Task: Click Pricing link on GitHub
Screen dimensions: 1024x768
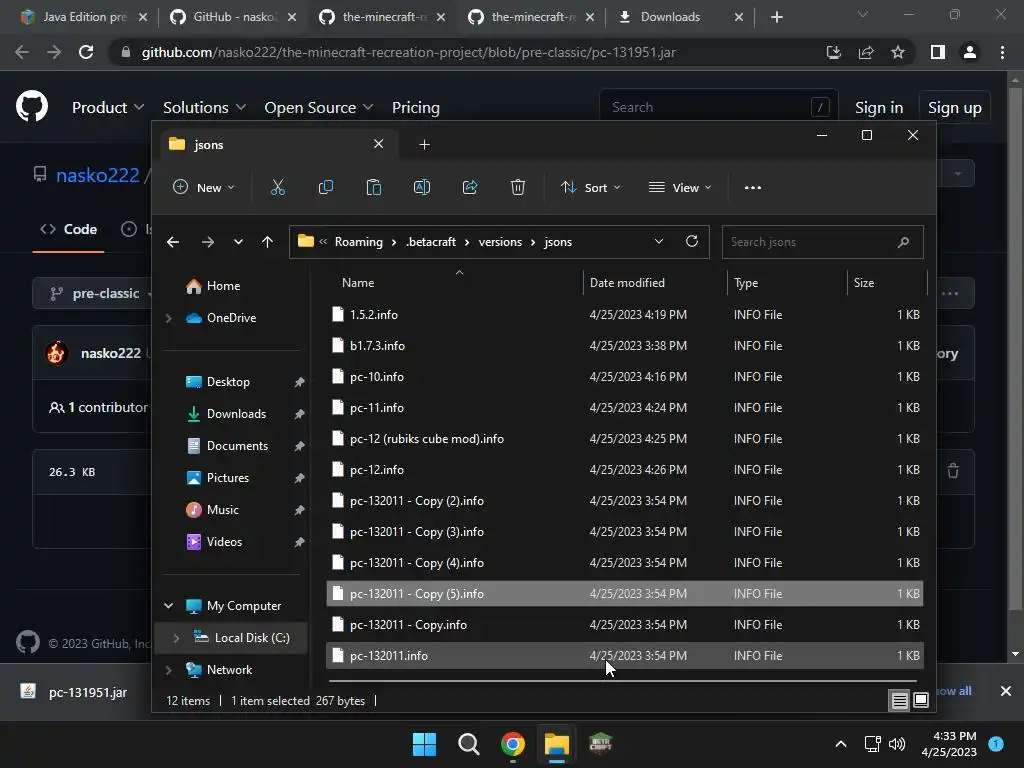Action: tap(415, 107)
